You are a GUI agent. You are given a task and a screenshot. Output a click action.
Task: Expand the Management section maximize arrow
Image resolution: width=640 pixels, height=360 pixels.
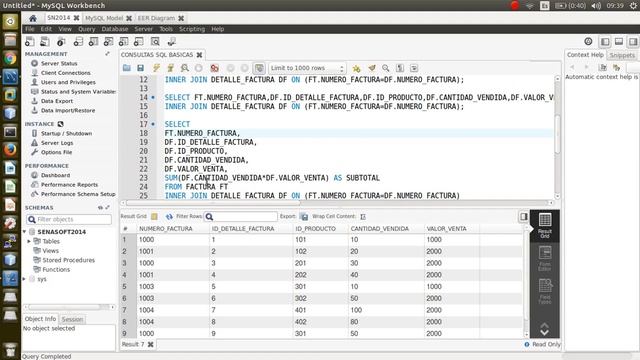tap(107, 54)
